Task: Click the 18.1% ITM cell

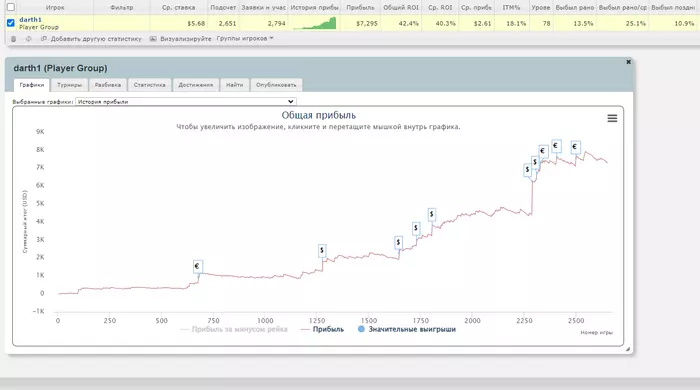Action: (511, 23)
